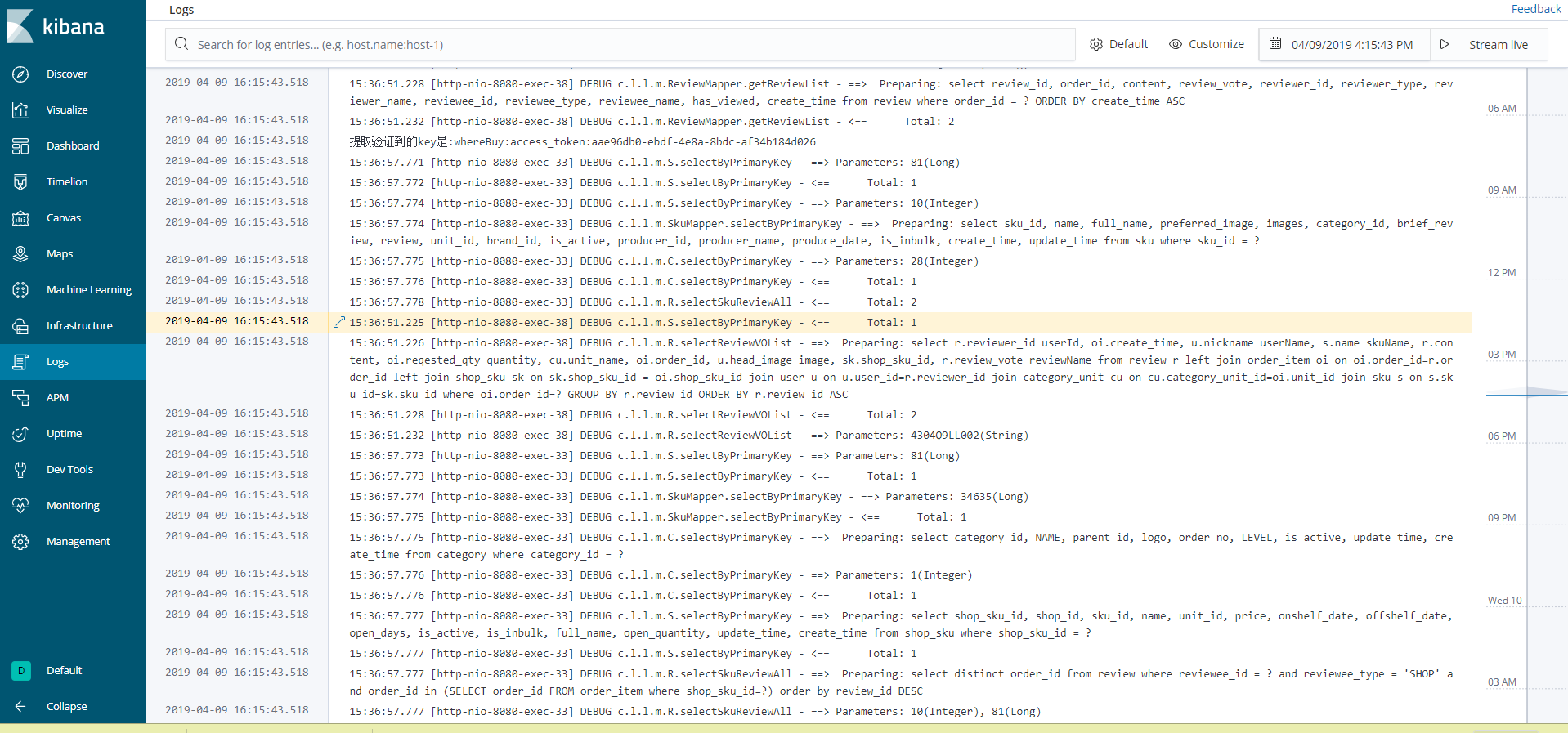Open the Monitoring heartbeat icon
Image resolution: width=1568 pixels, height=733 pixels.
coord(20,505)
